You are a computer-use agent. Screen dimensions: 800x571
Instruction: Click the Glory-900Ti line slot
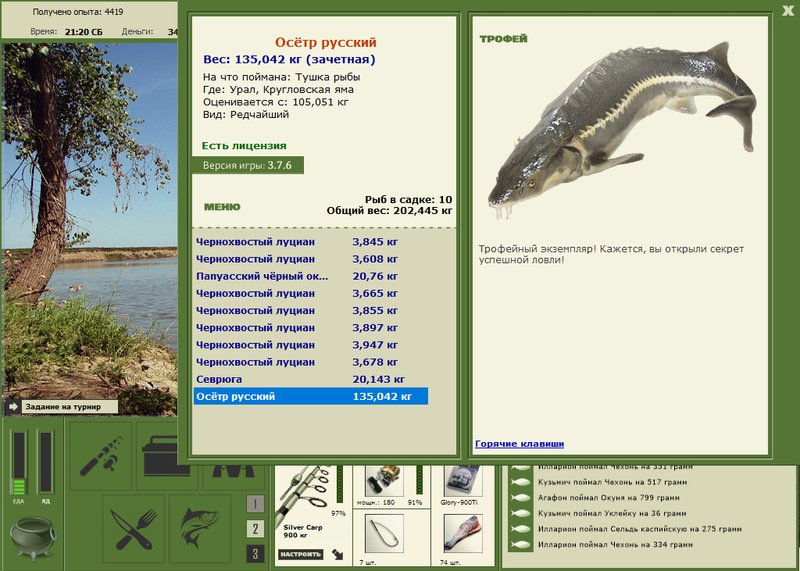tap(463, 481)
